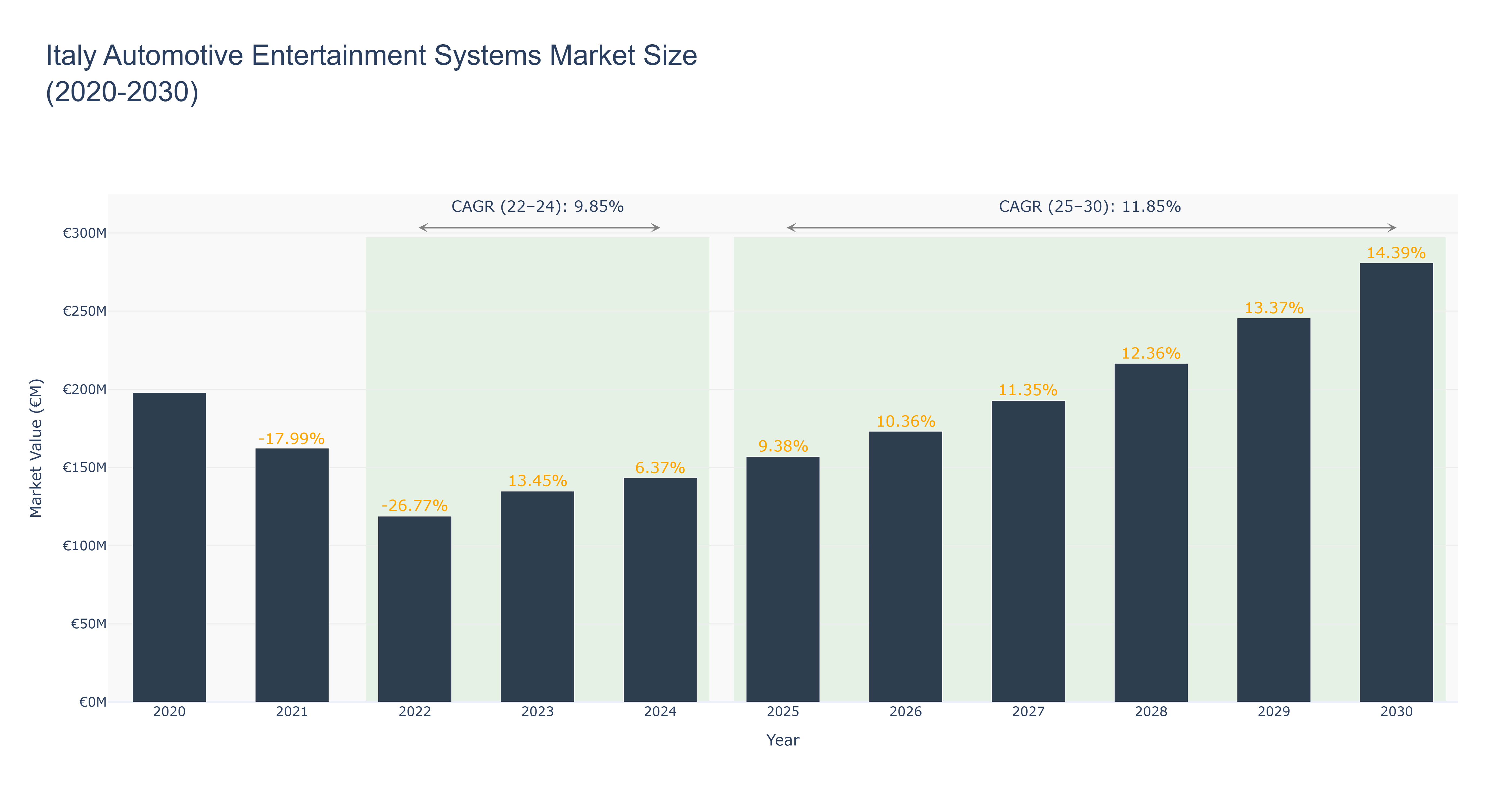Image resolution: width=1512 pixels, height=810 pixels.
Task: Click the 2023 bar
Action: pos(537,596)
